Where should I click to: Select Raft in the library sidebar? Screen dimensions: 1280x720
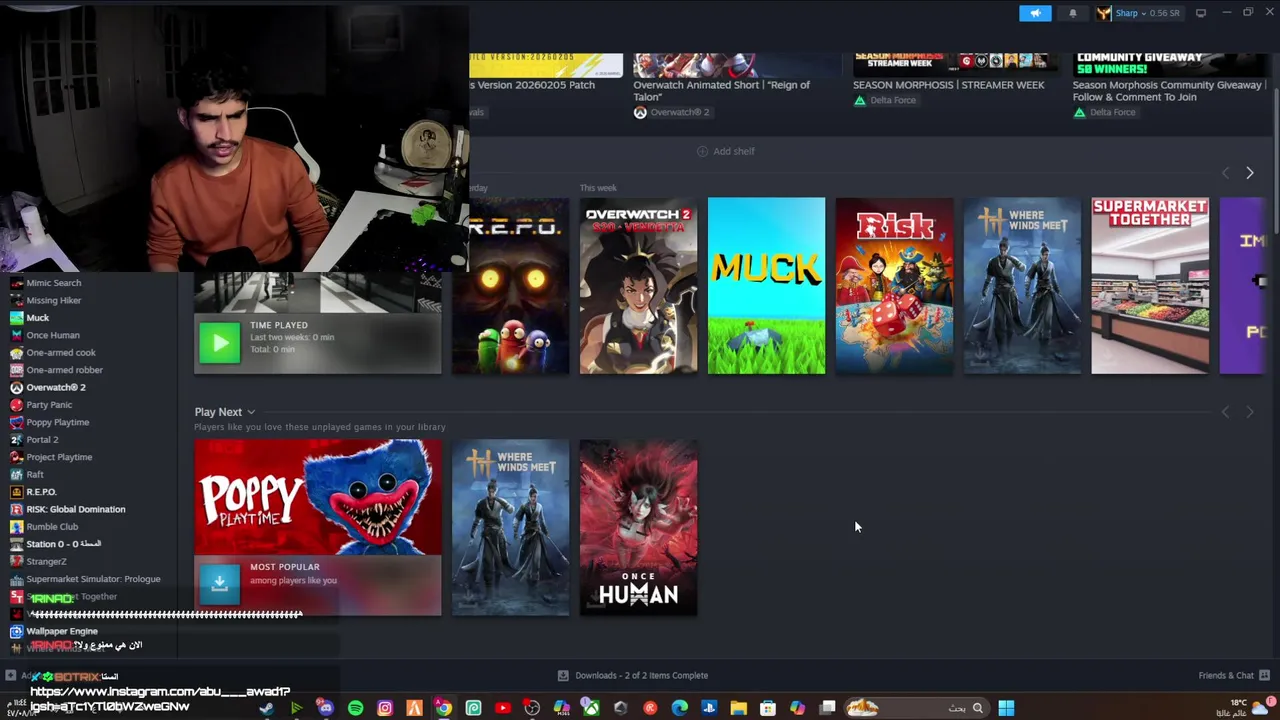35,474
